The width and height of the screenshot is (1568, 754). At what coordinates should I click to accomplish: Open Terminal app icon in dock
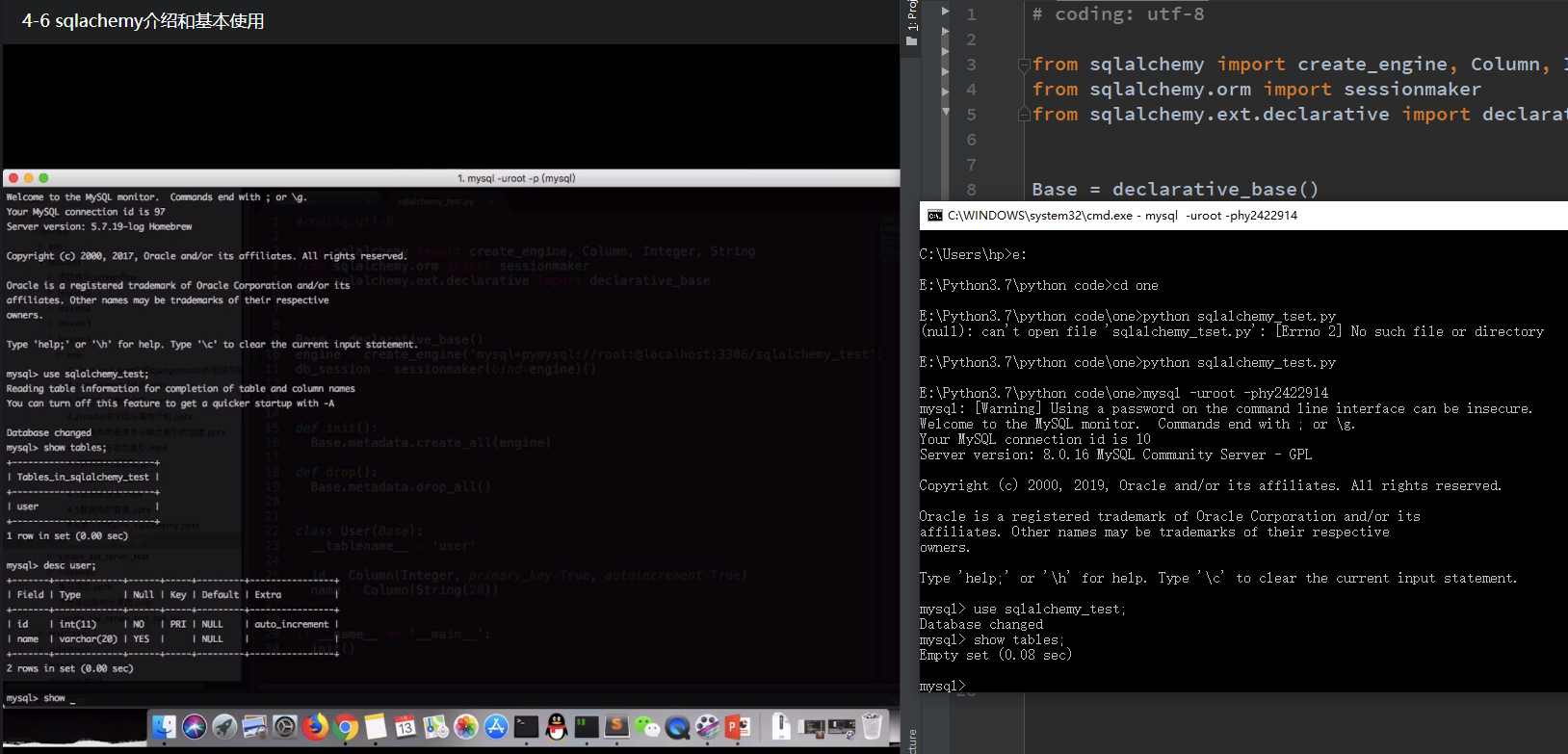[x=526, y=726]
